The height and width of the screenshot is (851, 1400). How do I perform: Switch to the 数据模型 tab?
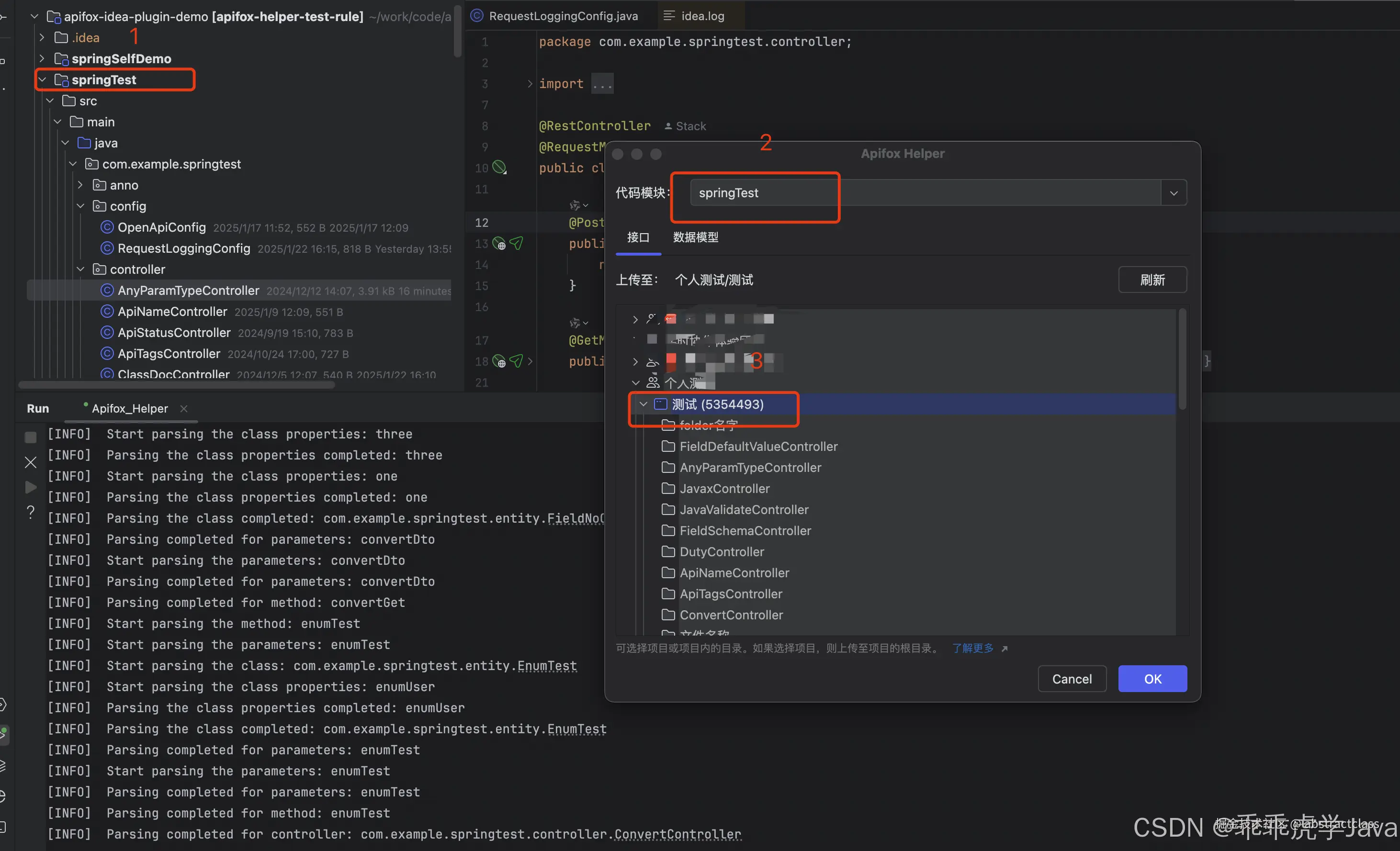696,237
